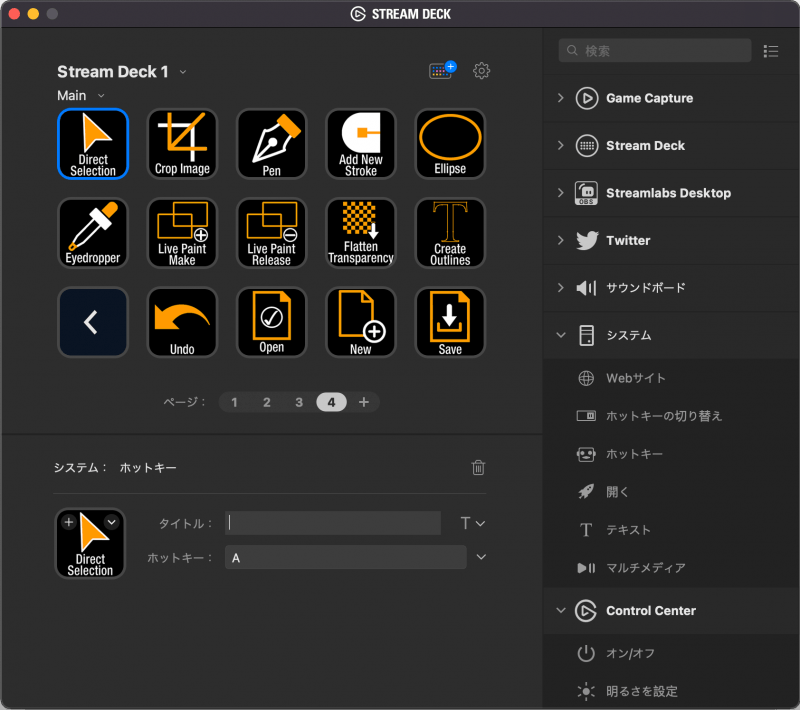Viewport: 800px width, 710px height.
Task: Open preferences with the gear icon
Action: [481, 70]
